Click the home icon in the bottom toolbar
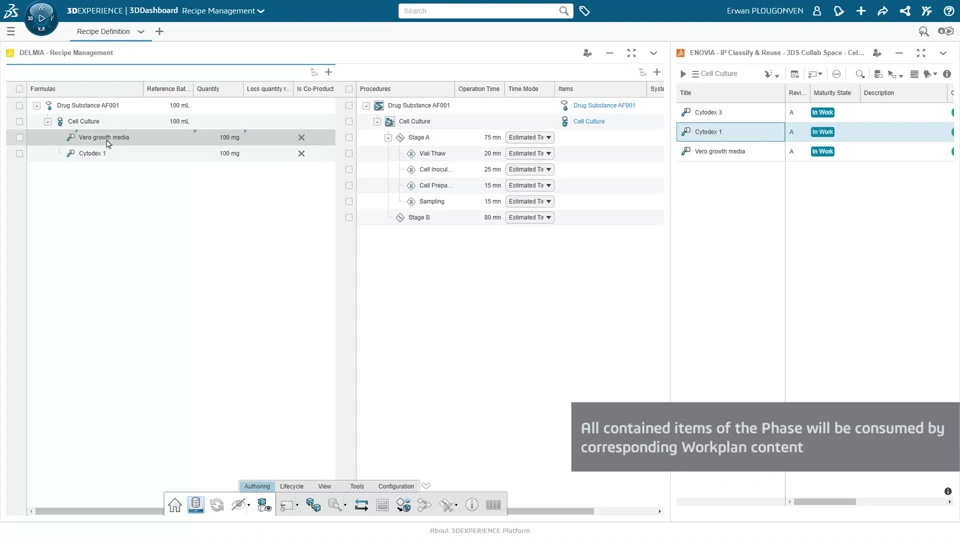This screenshot has width=960, height=540. point(175,505)
